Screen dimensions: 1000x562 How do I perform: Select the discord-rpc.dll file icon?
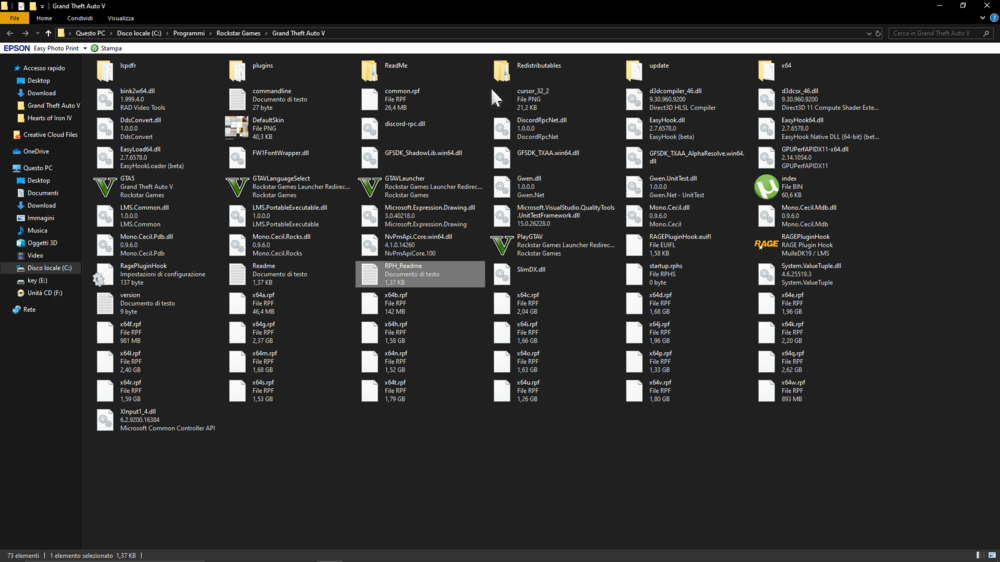pos(370,128)
